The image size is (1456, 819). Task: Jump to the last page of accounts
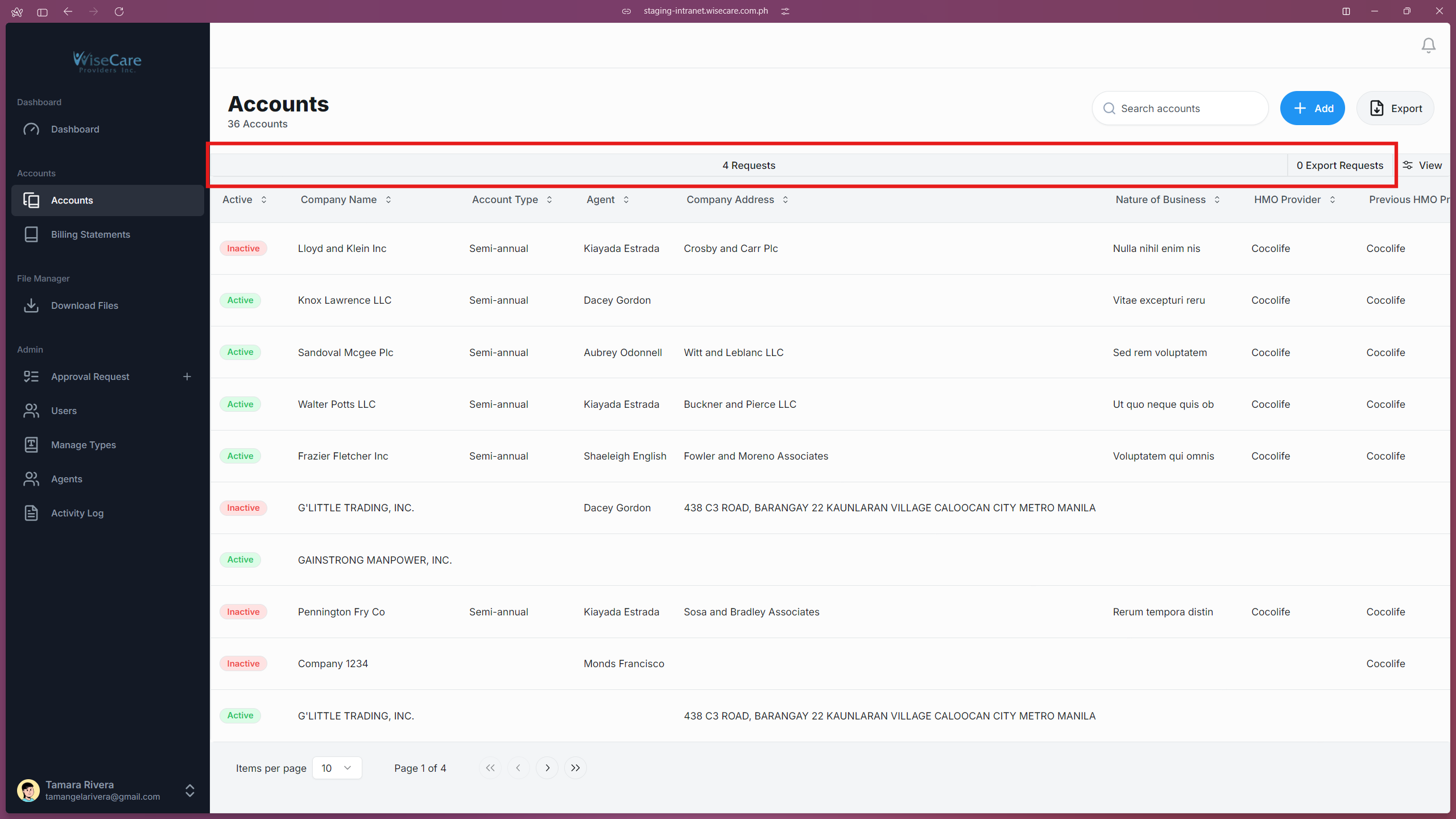[x=576, y=768]
